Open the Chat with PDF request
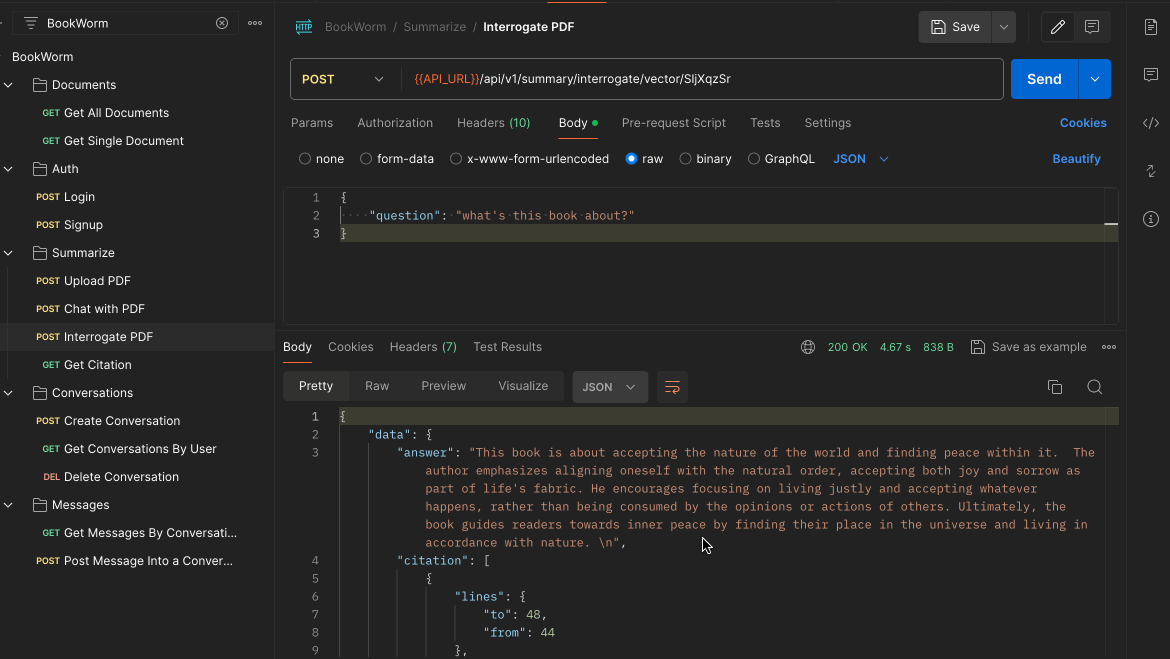1170x659 pixels. pos(104,309)
